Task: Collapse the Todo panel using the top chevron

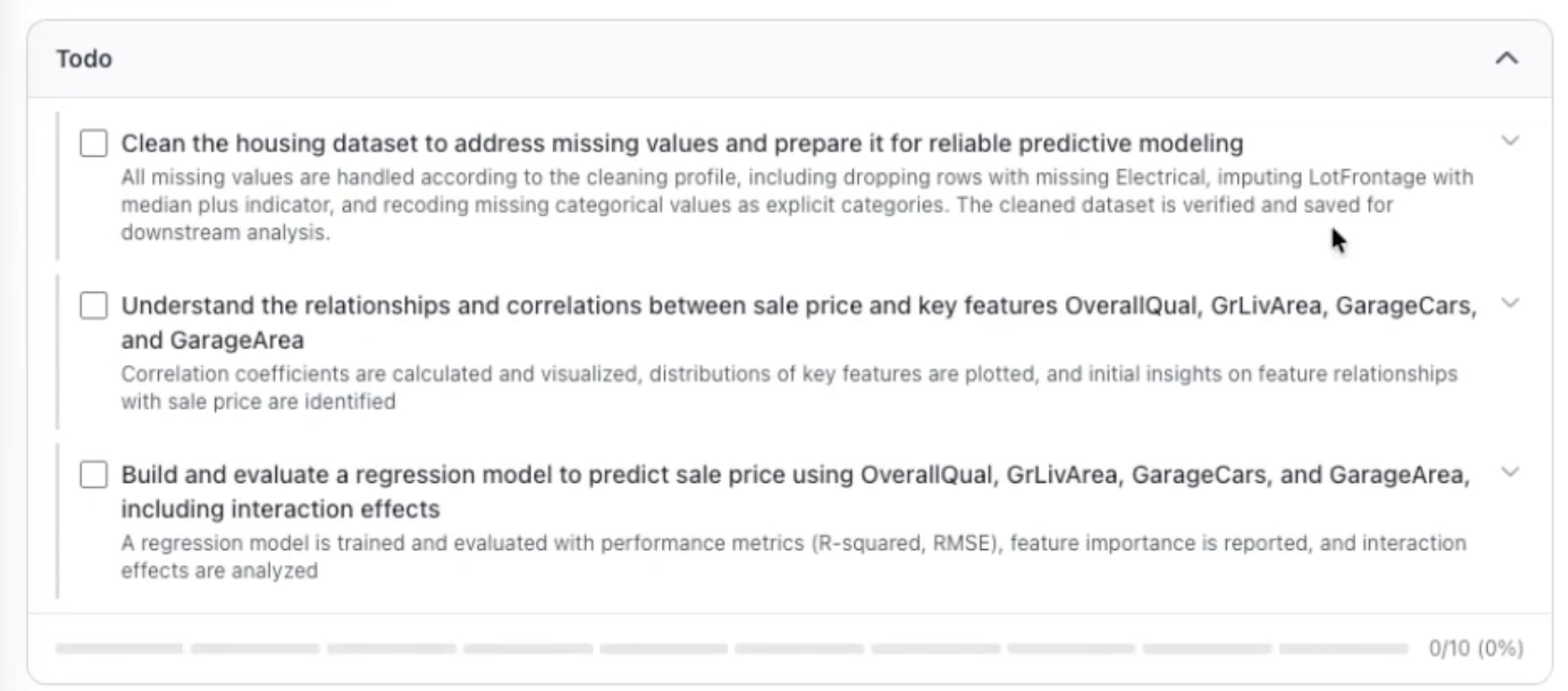Action: pyautogui.click(x=1507, y=57)
